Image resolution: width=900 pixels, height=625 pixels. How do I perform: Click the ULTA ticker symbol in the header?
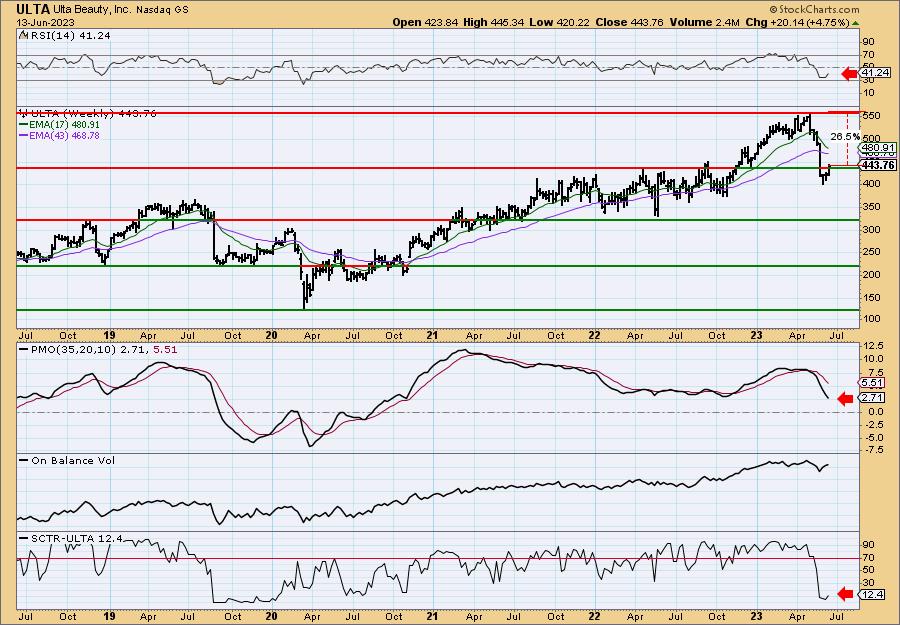click(33, 10)
